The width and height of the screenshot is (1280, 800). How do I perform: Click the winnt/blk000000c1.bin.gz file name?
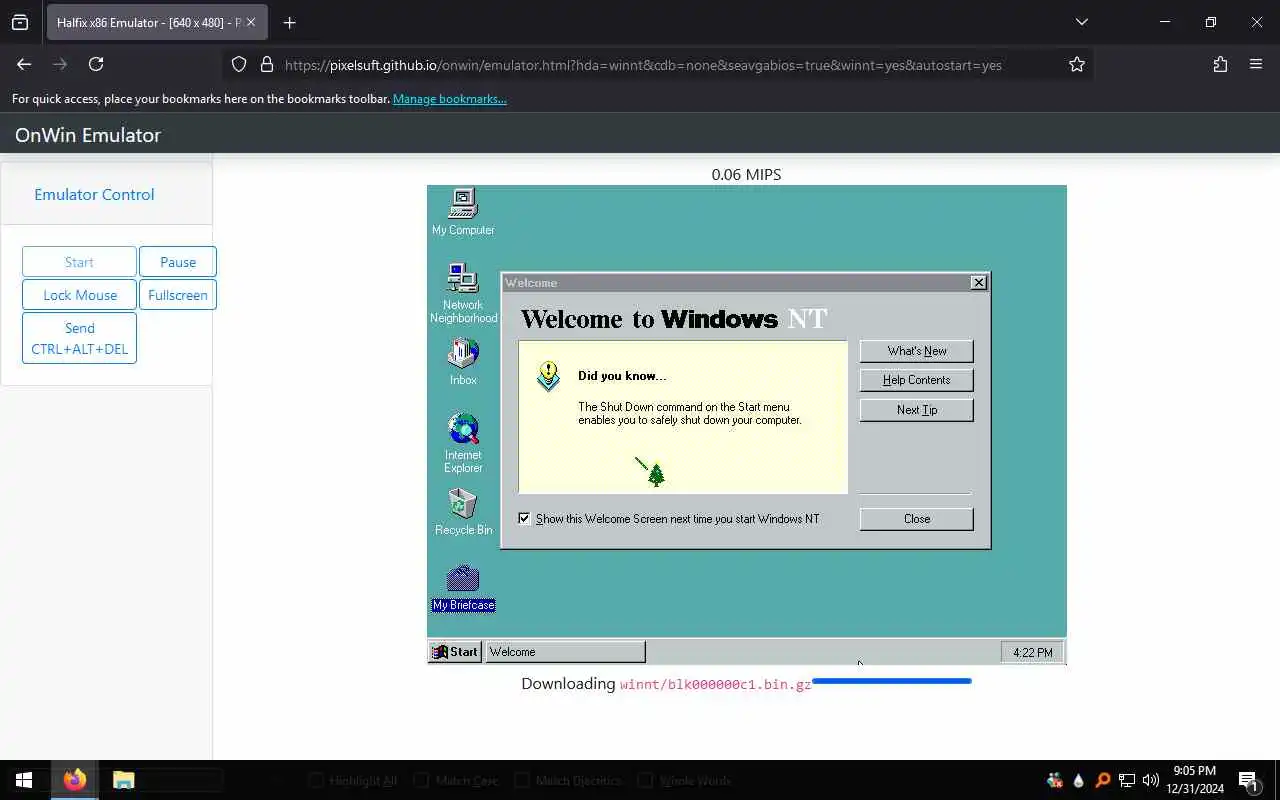pos(716,685)
